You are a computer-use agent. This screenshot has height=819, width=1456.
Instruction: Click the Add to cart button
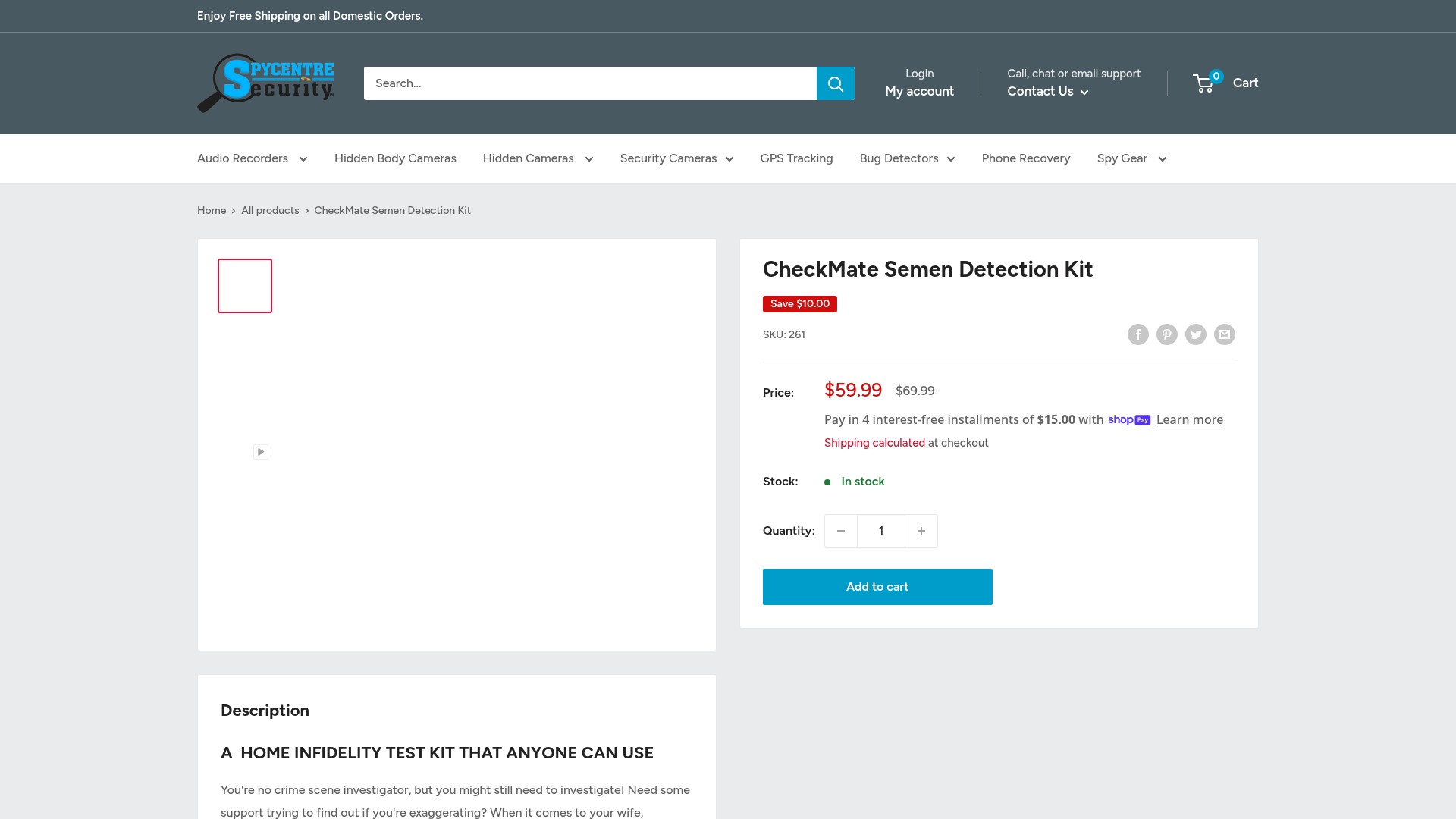[877, 587]
